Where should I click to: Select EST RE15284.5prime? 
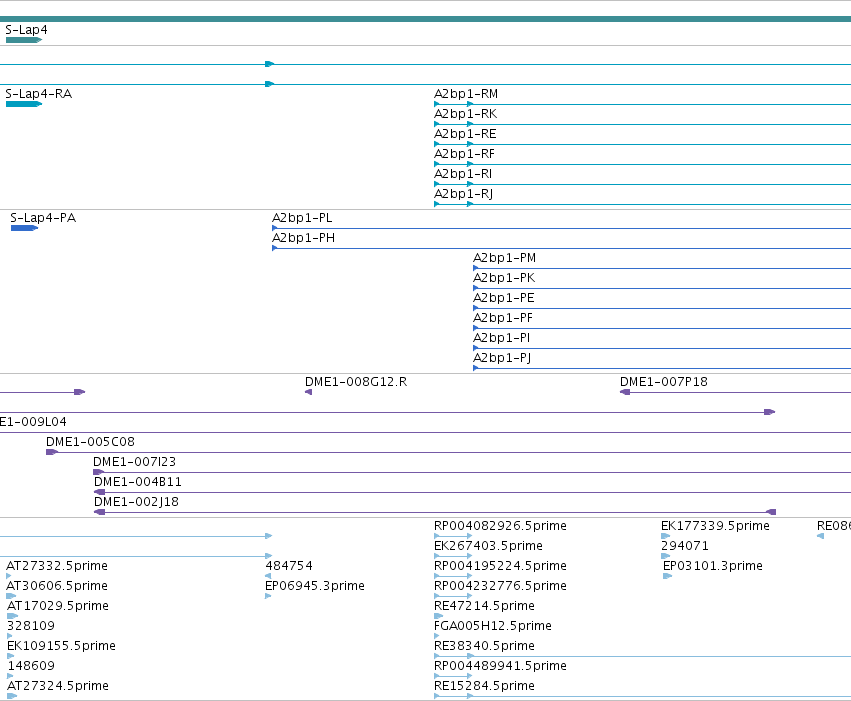[484, 686]
